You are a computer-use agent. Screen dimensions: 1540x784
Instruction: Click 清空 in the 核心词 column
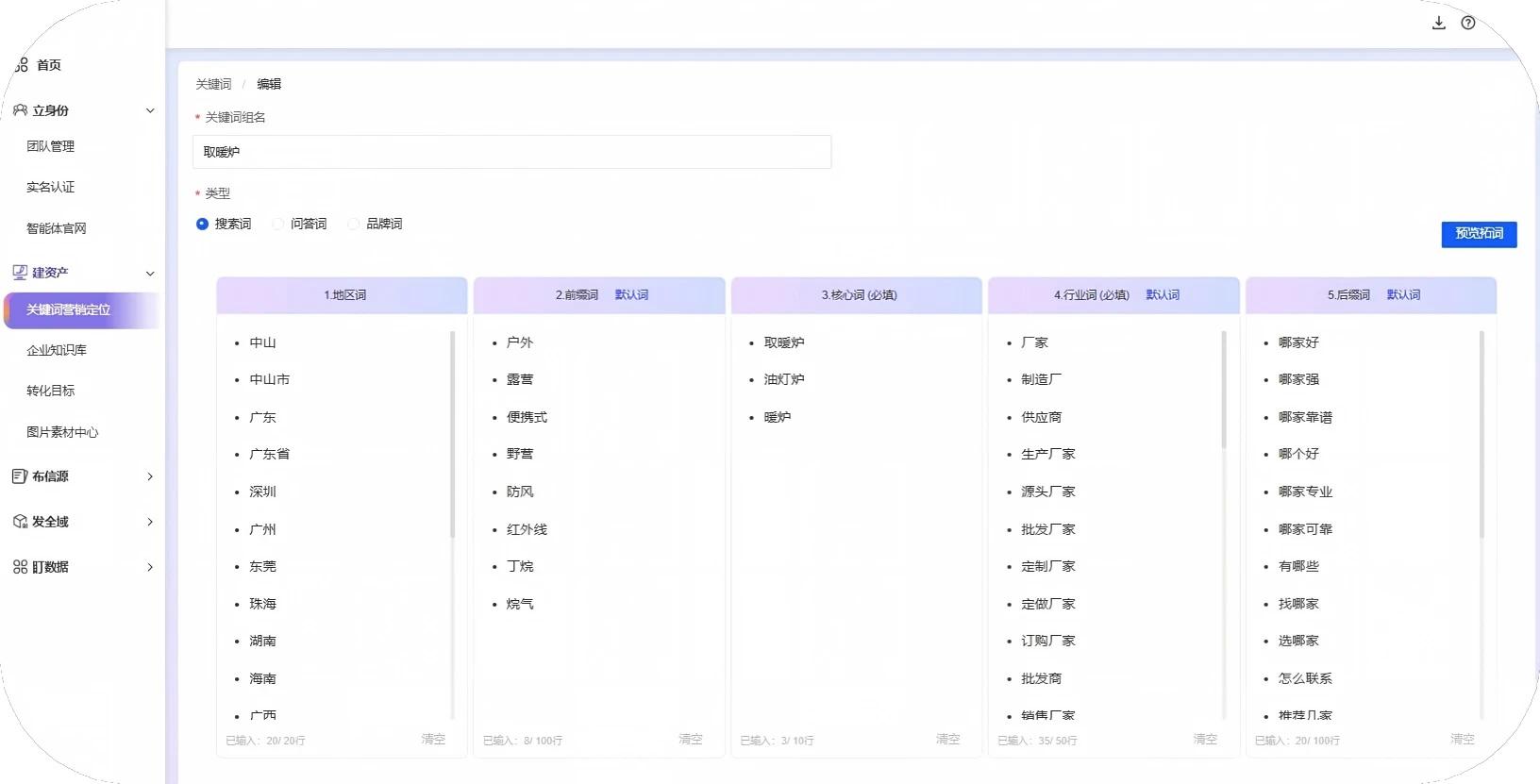coord(947,740)
